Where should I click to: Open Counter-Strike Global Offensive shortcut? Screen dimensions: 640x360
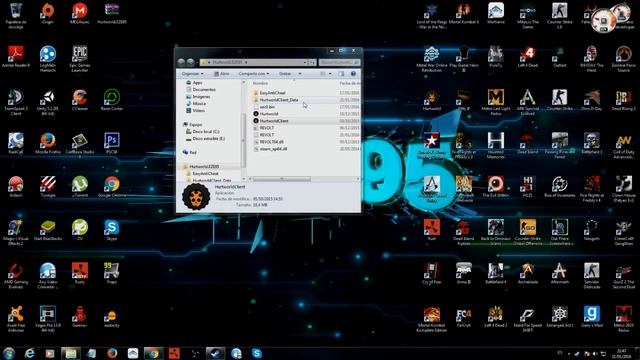pos(527,232)
